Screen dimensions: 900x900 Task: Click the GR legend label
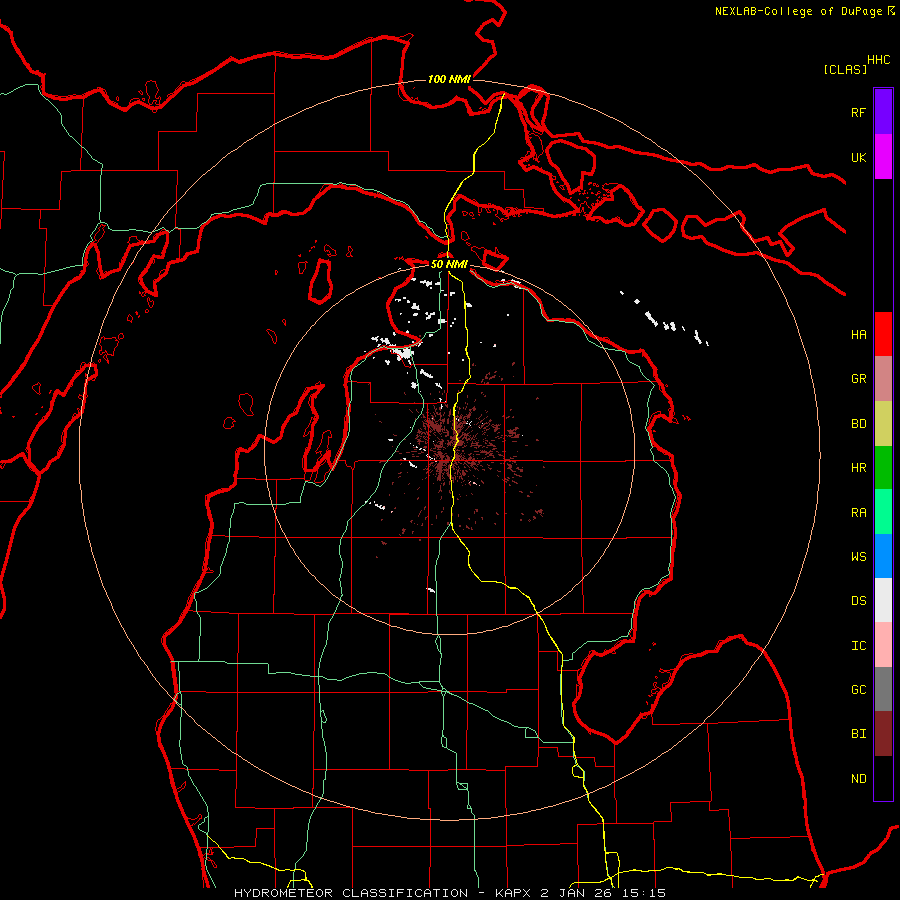tap(858, 379)
